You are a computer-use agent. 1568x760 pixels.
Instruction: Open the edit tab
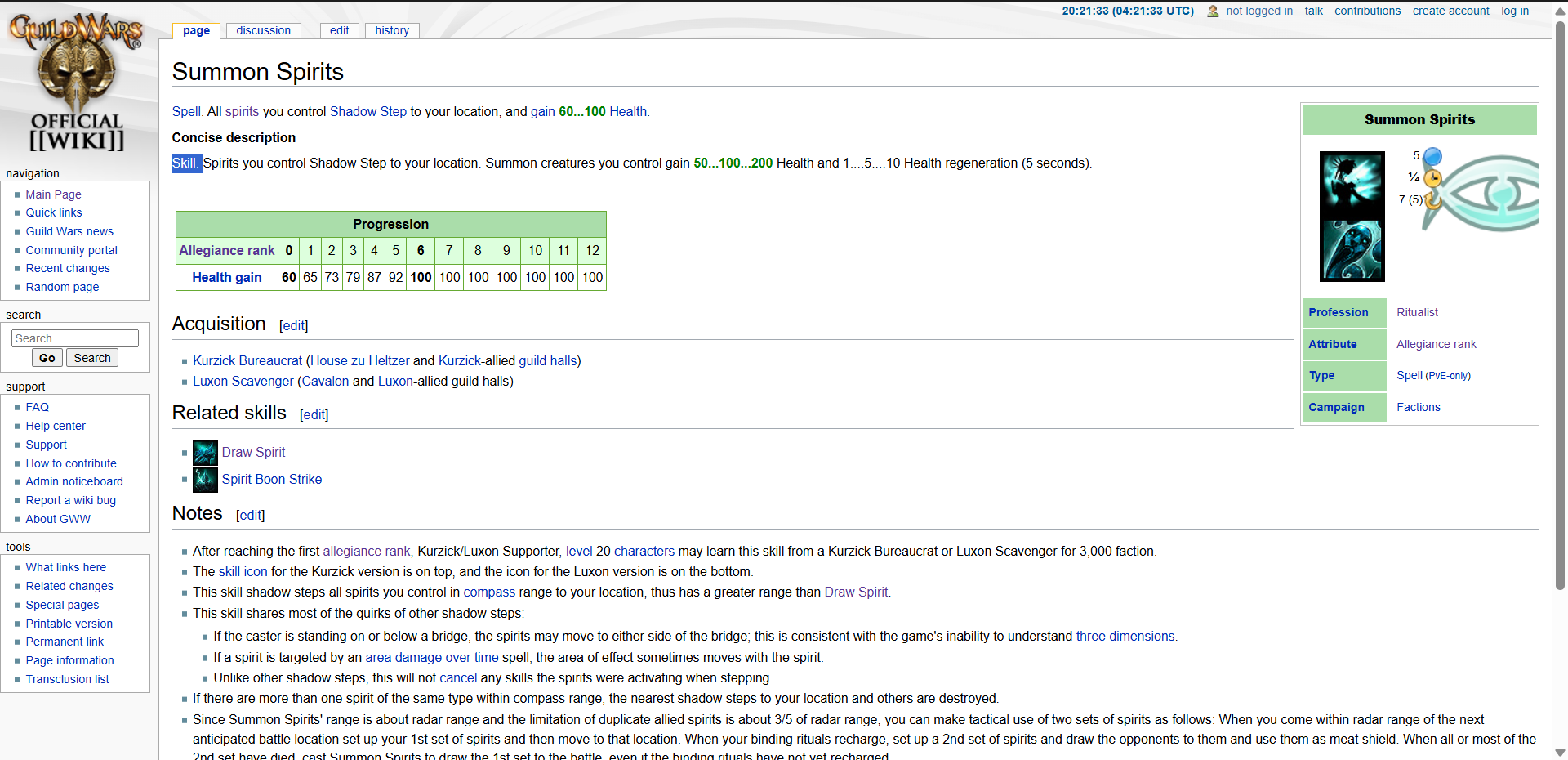tap(339, 30)
